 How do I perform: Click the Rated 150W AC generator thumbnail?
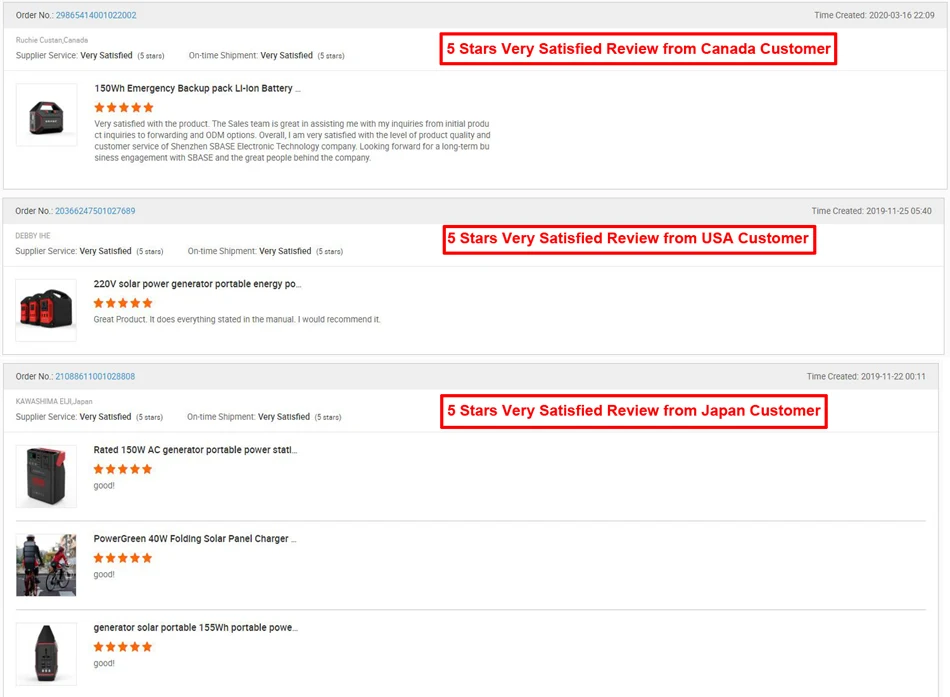(x=46, y=476)
